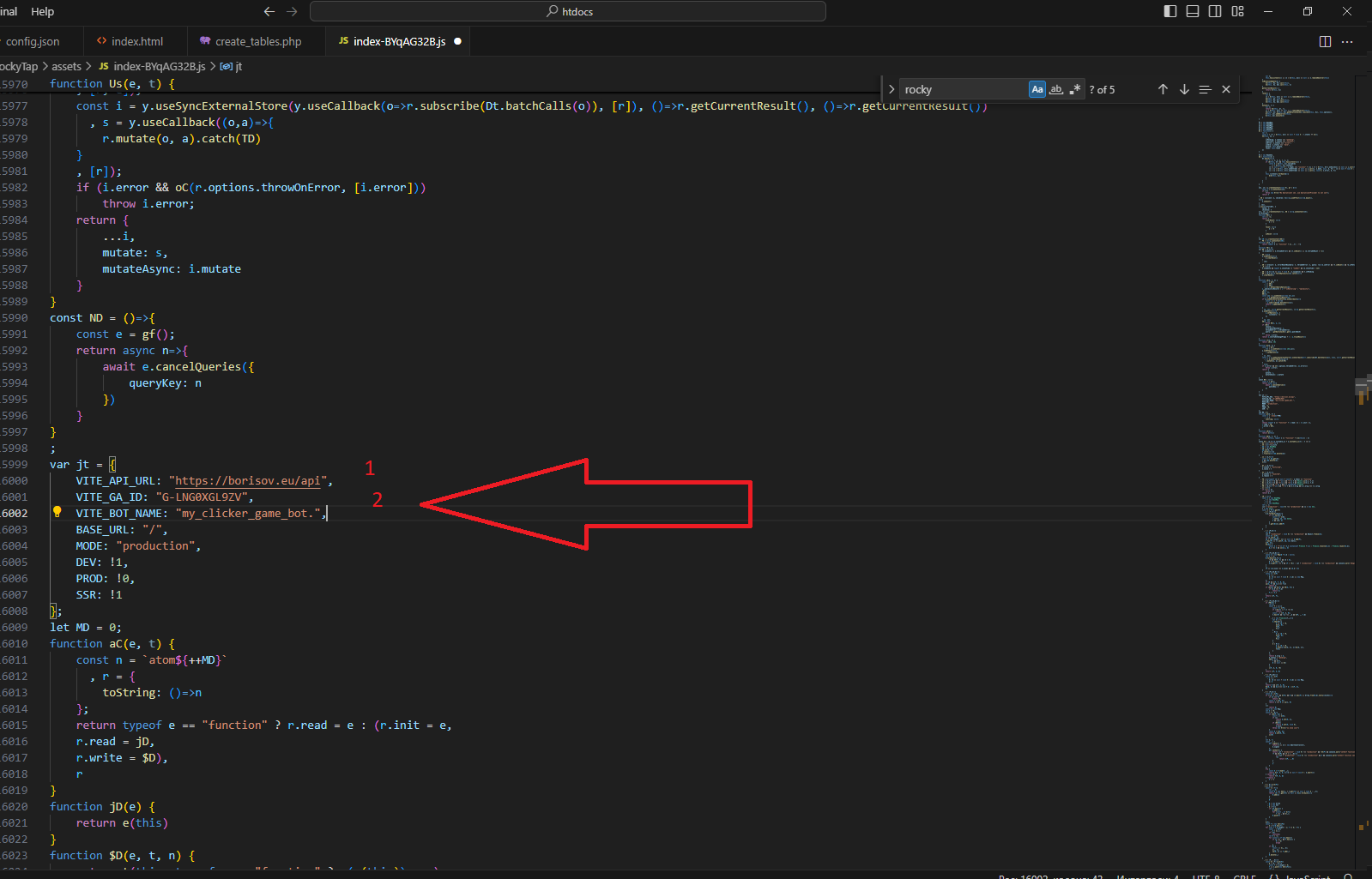Image resolution: width=1372 pixels, height=879 pixels.
Task: Toggle Match Whole Word option
Action: [1056, 89]
